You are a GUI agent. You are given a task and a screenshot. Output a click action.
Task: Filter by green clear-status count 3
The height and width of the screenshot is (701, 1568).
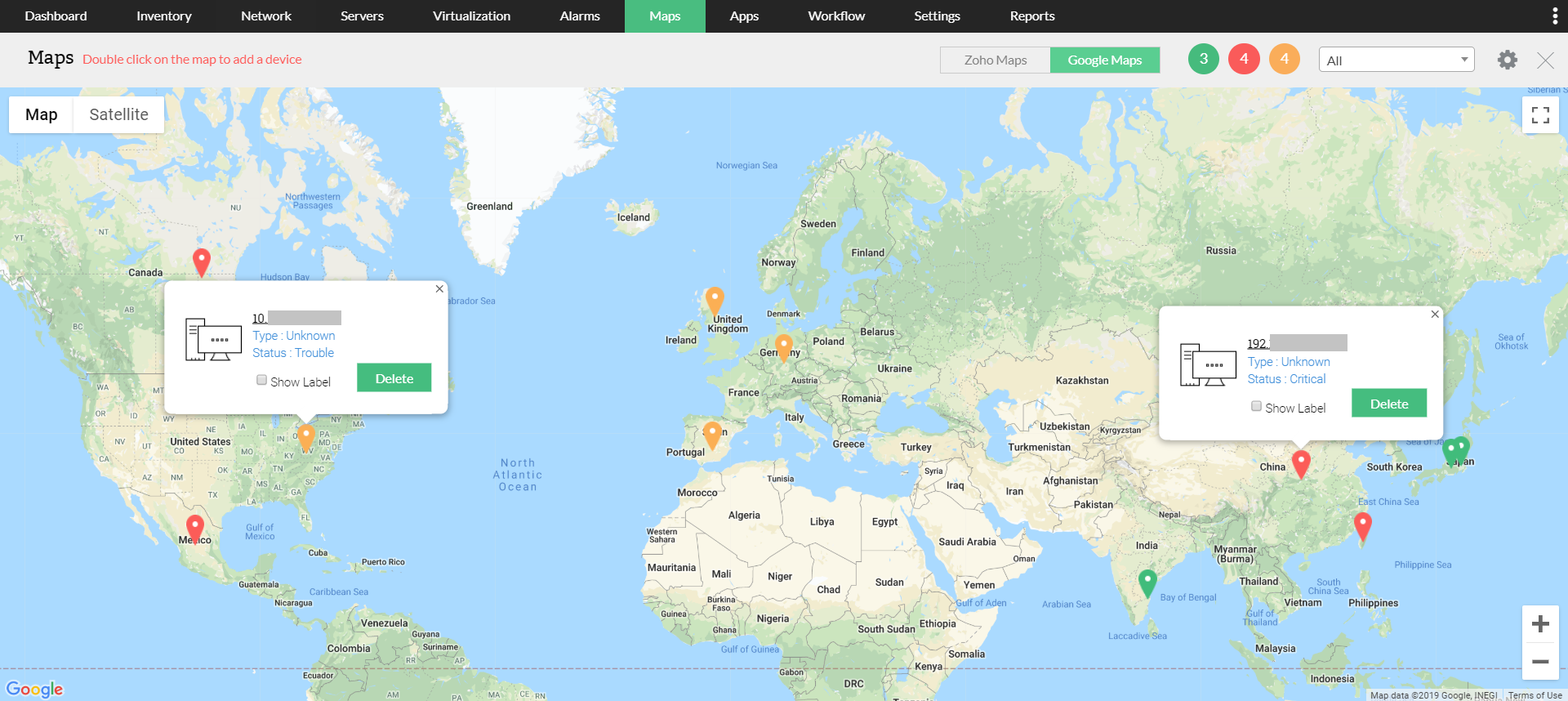pyautogui.click(x=1203, y=59)
